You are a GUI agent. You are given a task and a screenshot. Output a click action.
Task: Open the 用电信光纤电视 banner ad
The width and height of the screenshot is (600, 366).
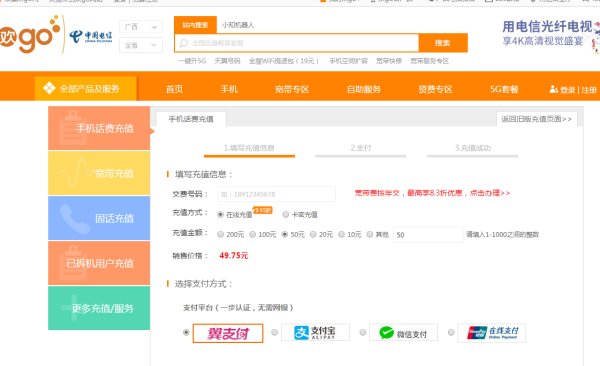click(550, 33)
